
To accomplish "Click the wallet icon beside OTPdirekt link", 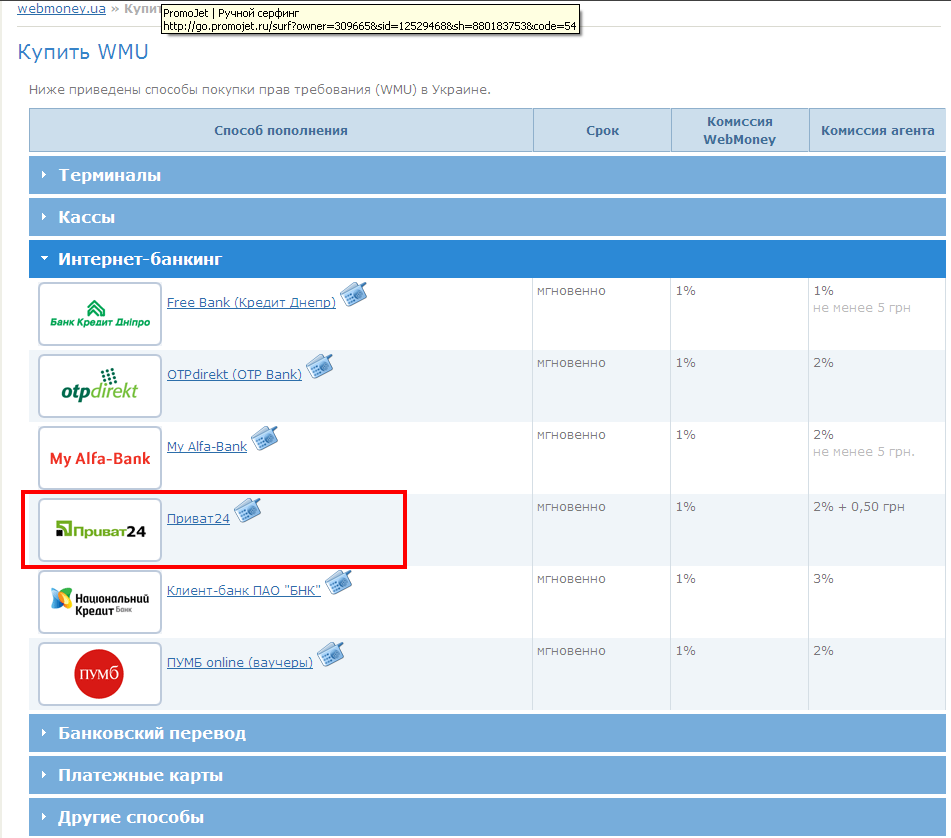I will click(x=319, y=366).
